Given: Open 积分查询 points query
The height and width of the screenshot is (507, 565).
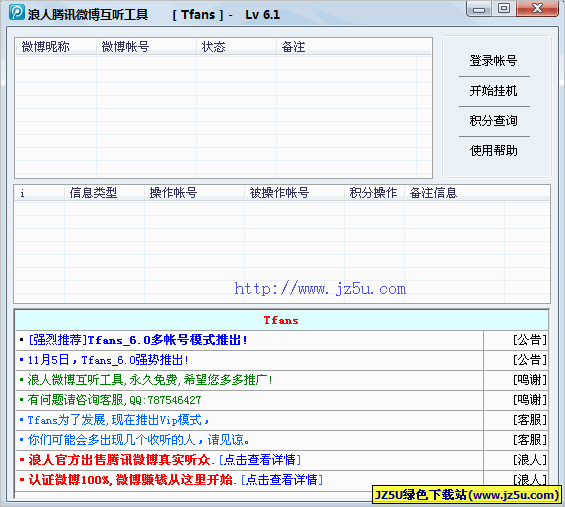Looking at the screenshot, I should coord(493,121).
